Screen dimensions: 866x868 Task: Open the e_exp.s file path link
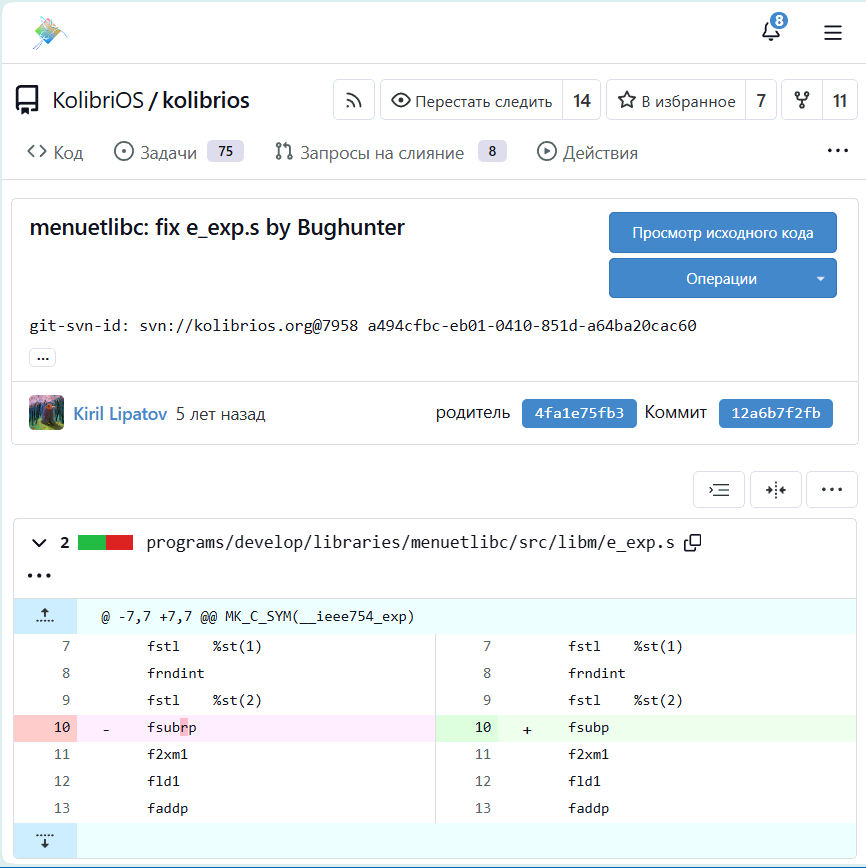(x=410, y=542)
